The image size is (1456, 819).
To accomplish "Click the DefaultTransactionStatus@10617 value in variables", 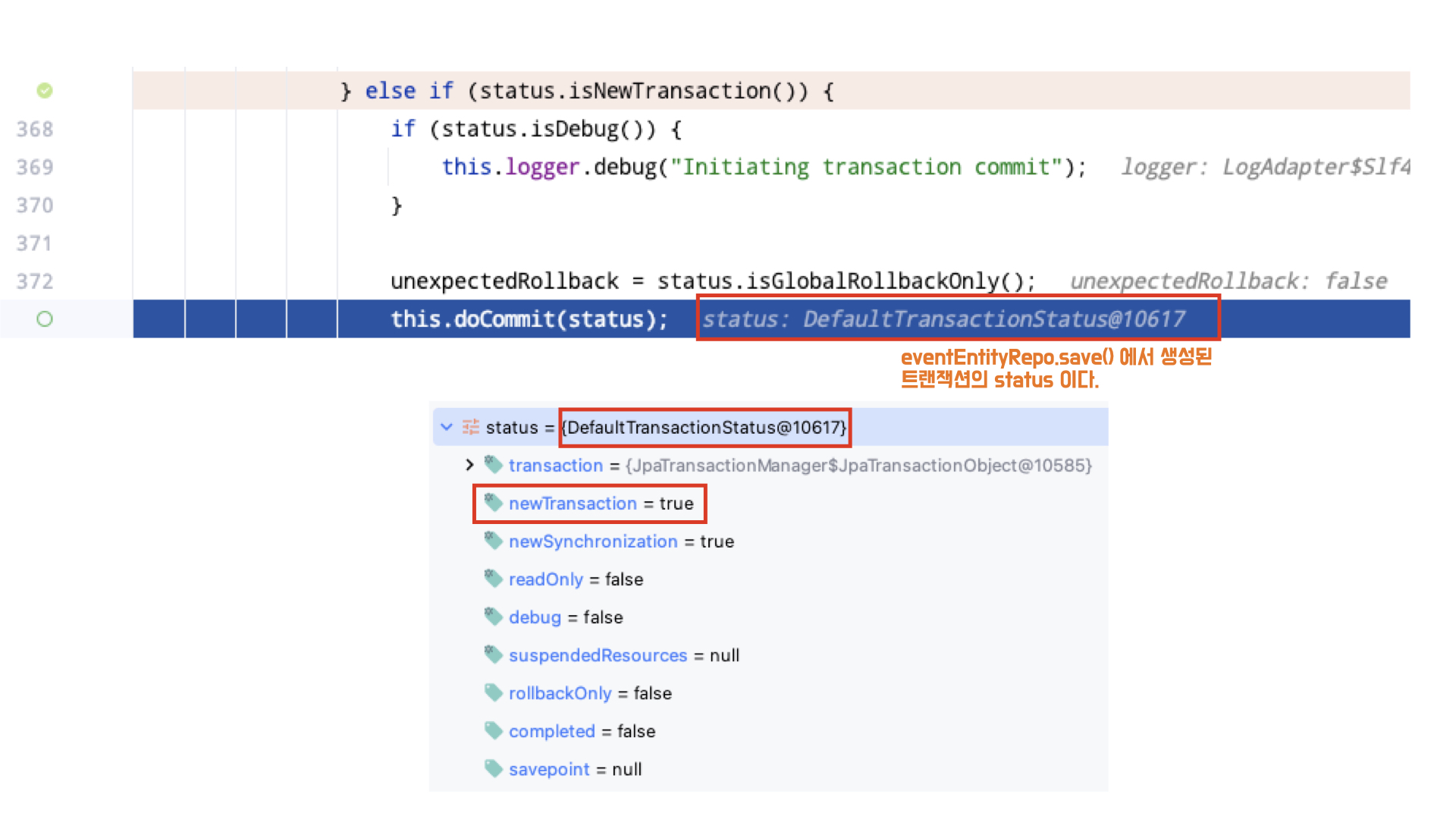I will (x=705, y=428).
